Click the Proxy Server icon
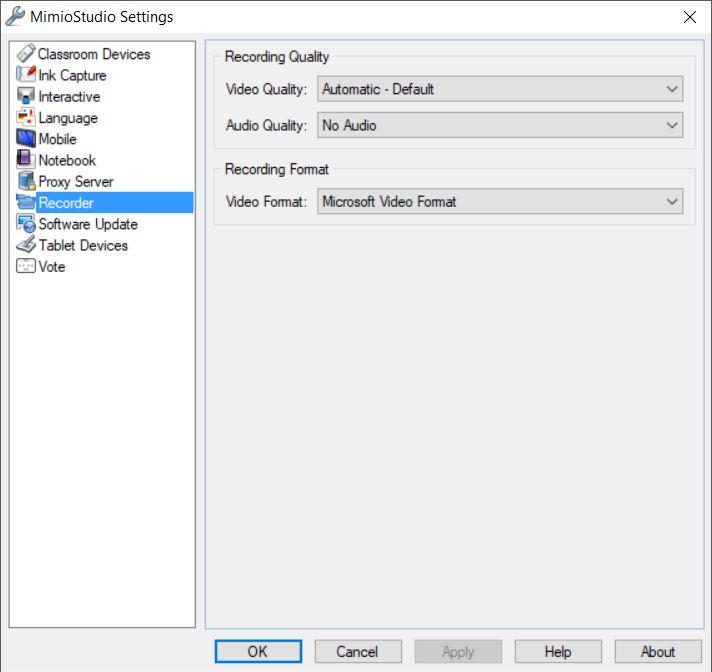 click(x=25, y=181)
